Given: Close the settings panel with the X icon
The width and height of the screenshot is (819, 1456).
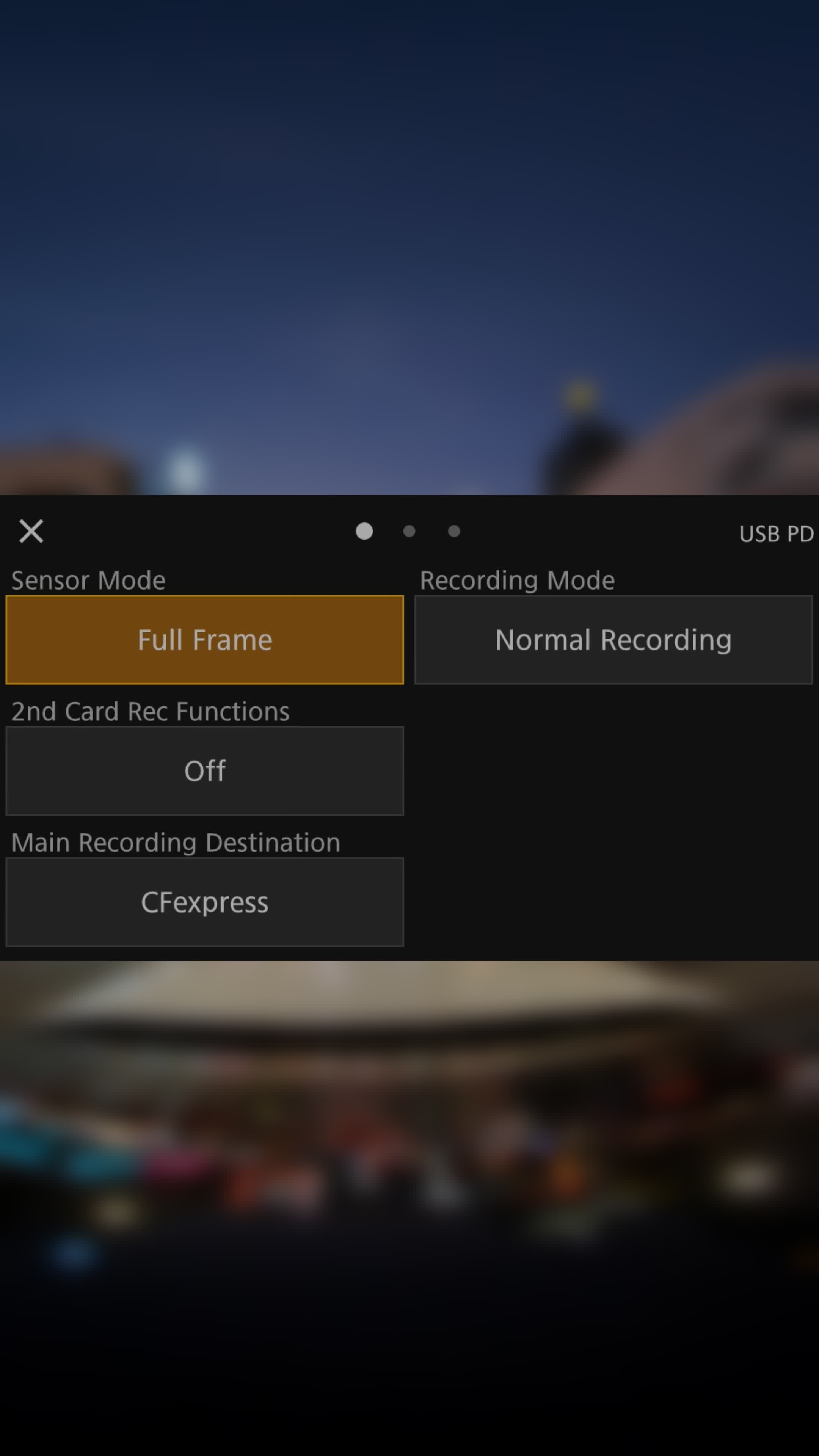Looking at the screenshot, I should (x=31, y=531).
